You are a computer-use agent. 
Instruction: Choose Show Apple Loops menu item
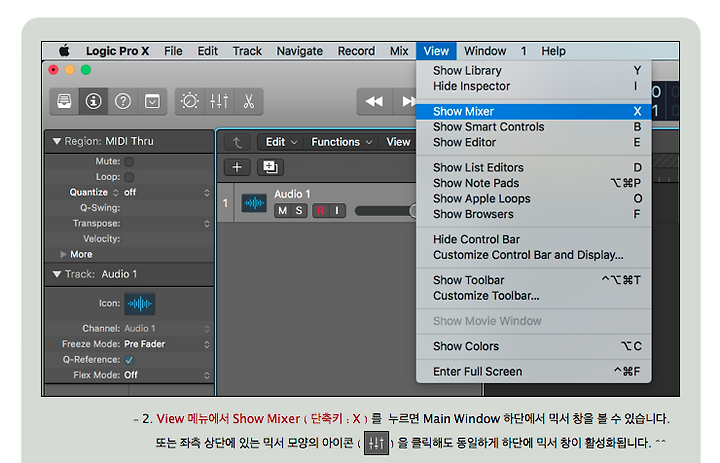point(534,199)
